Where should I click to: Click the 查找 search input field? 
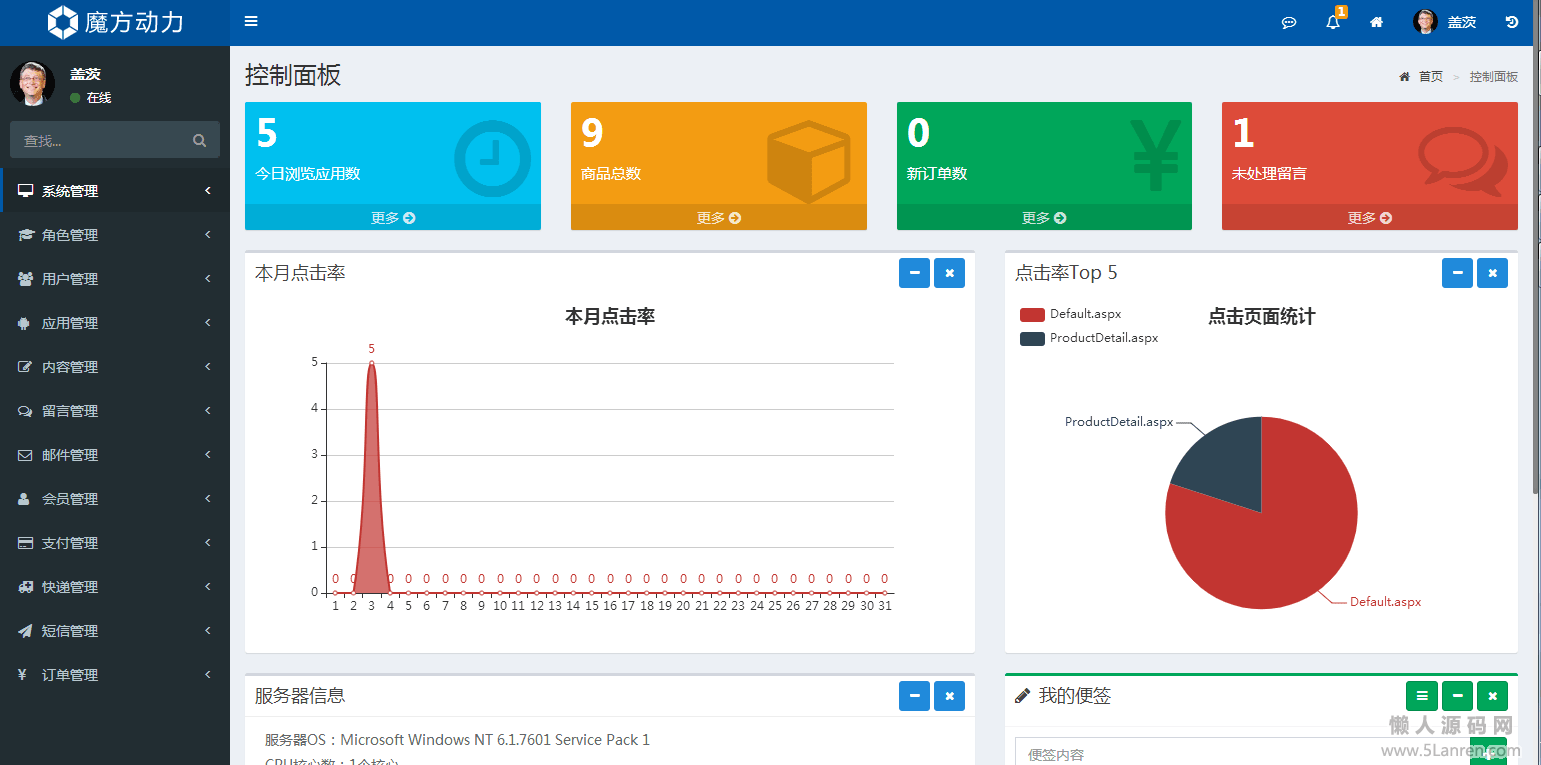pos(100,141)
